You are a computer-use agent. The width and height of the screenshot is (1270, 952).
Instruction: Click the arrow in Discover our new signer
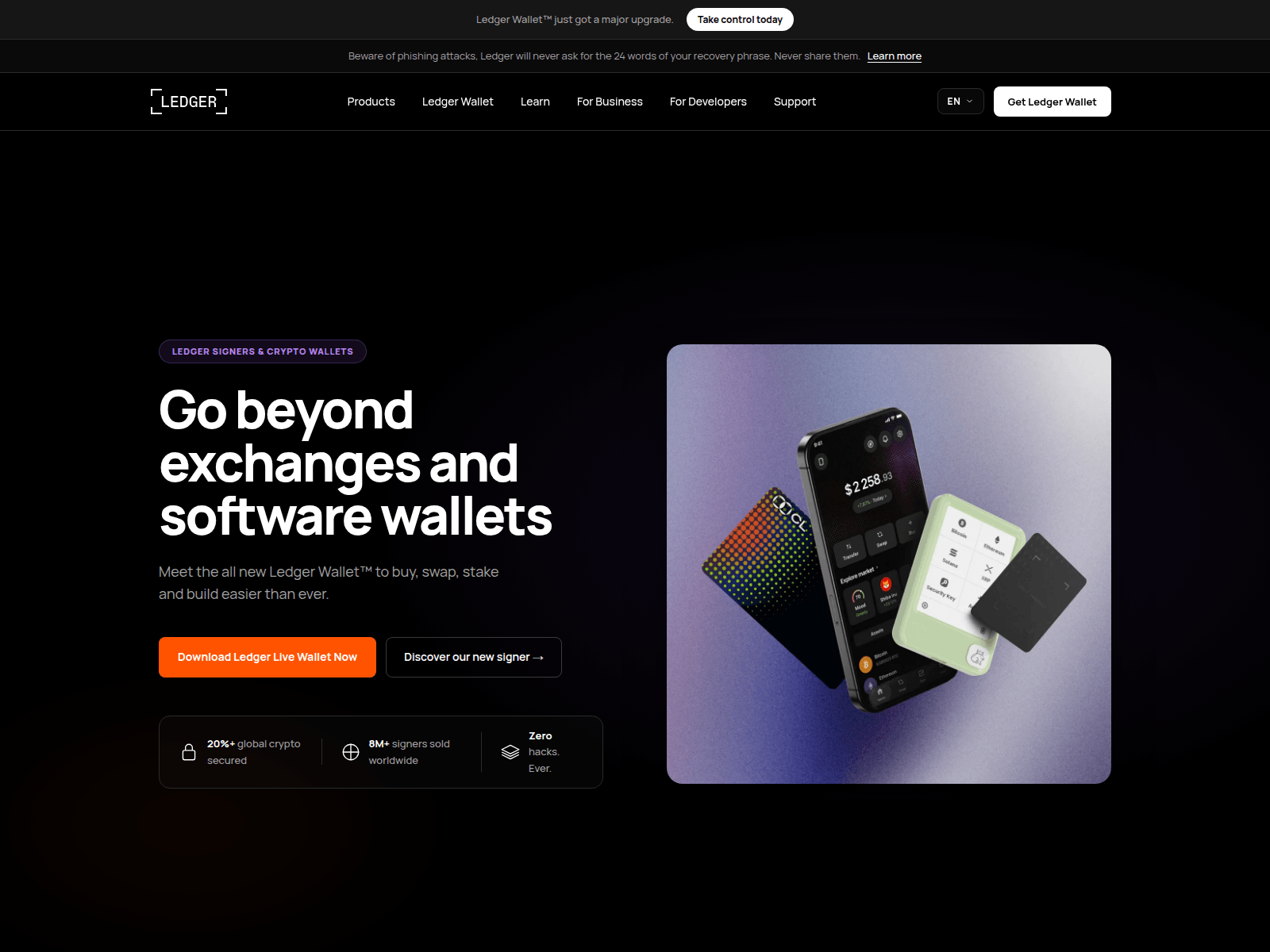(x=538, y=658)
